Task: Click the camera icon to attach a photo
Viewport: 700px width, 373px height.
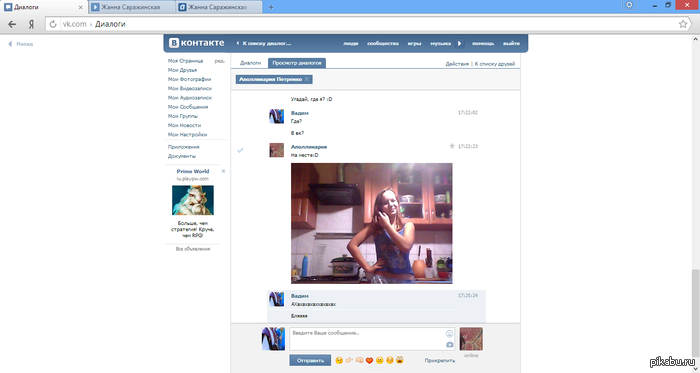Action: tap(450, 344)
